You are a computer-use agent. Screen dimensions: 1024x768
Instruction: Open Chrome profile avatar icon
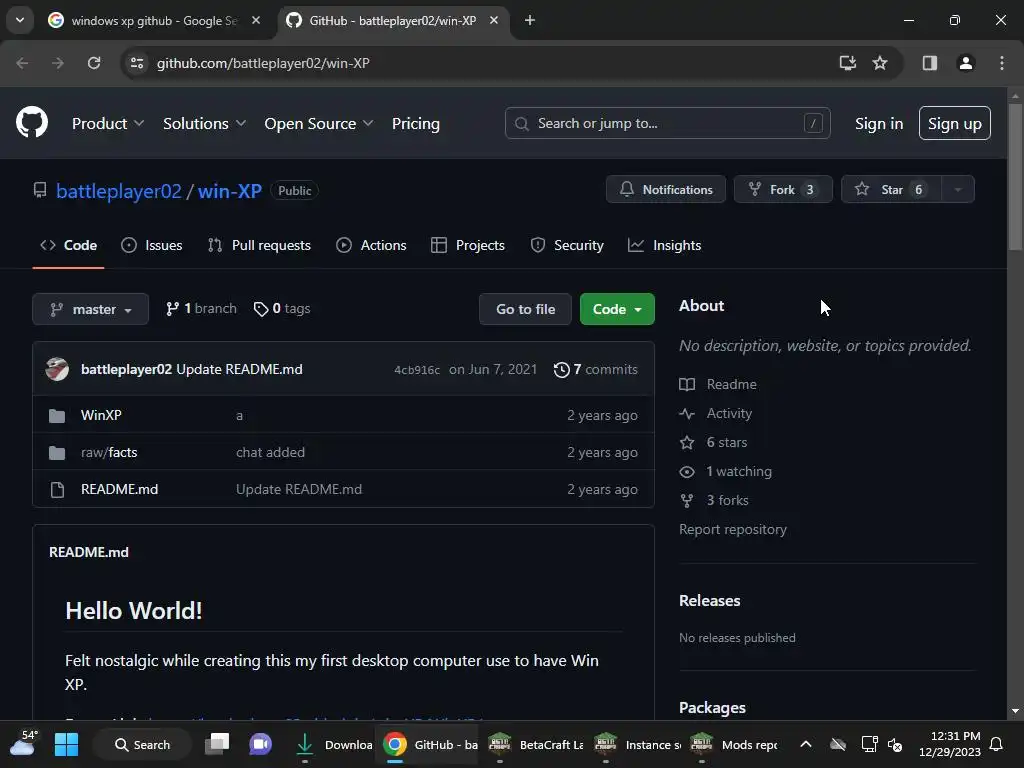click(965, 63)
